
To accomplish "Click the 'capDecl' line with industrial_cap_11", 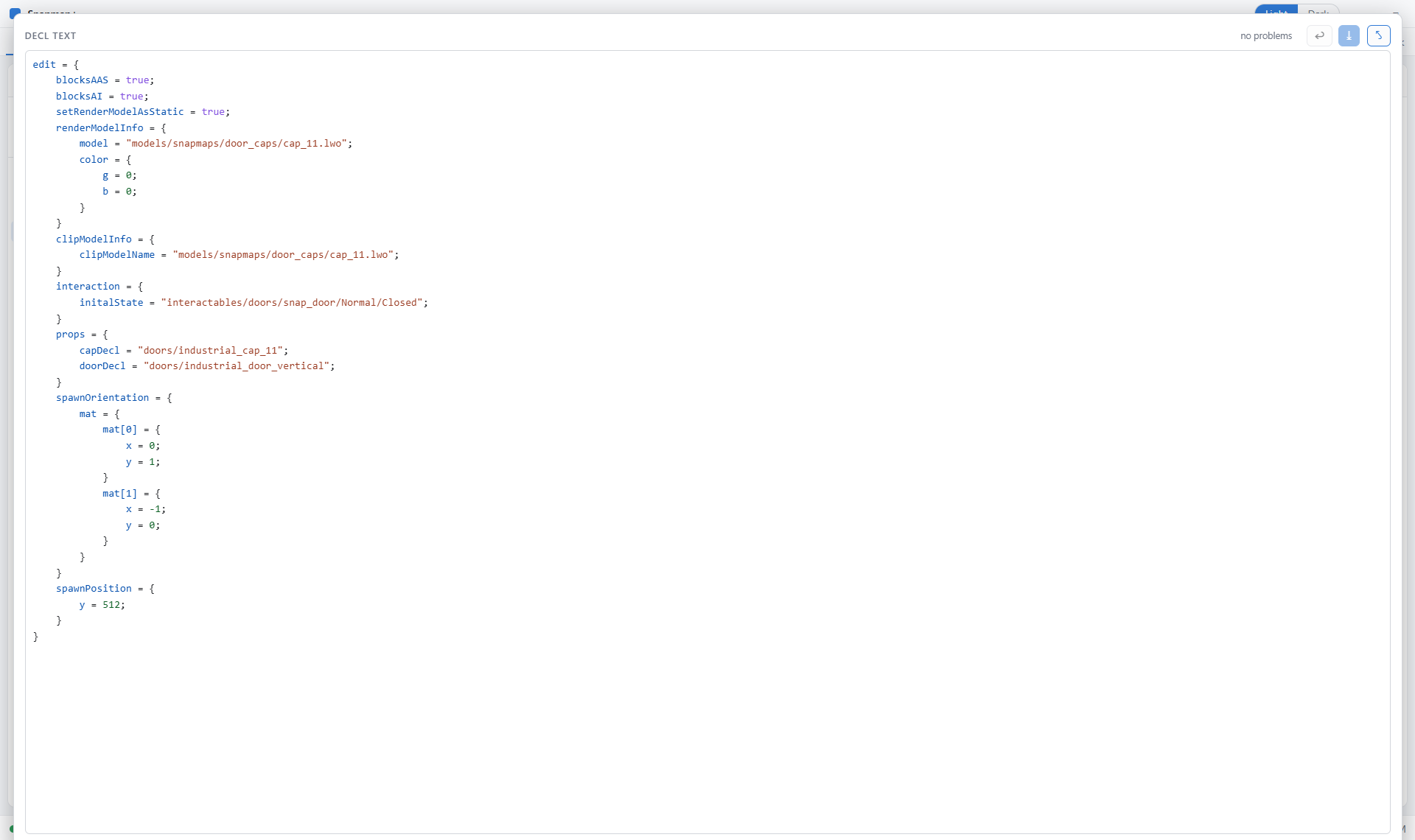I will tap(184, 351).
